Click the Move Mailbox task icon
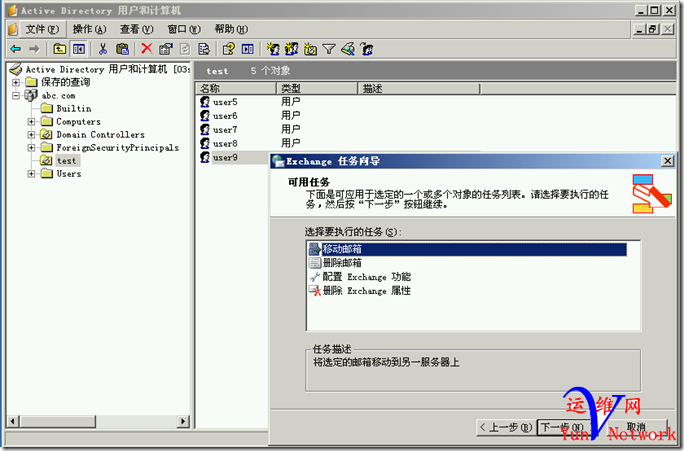 click(315, 249)
